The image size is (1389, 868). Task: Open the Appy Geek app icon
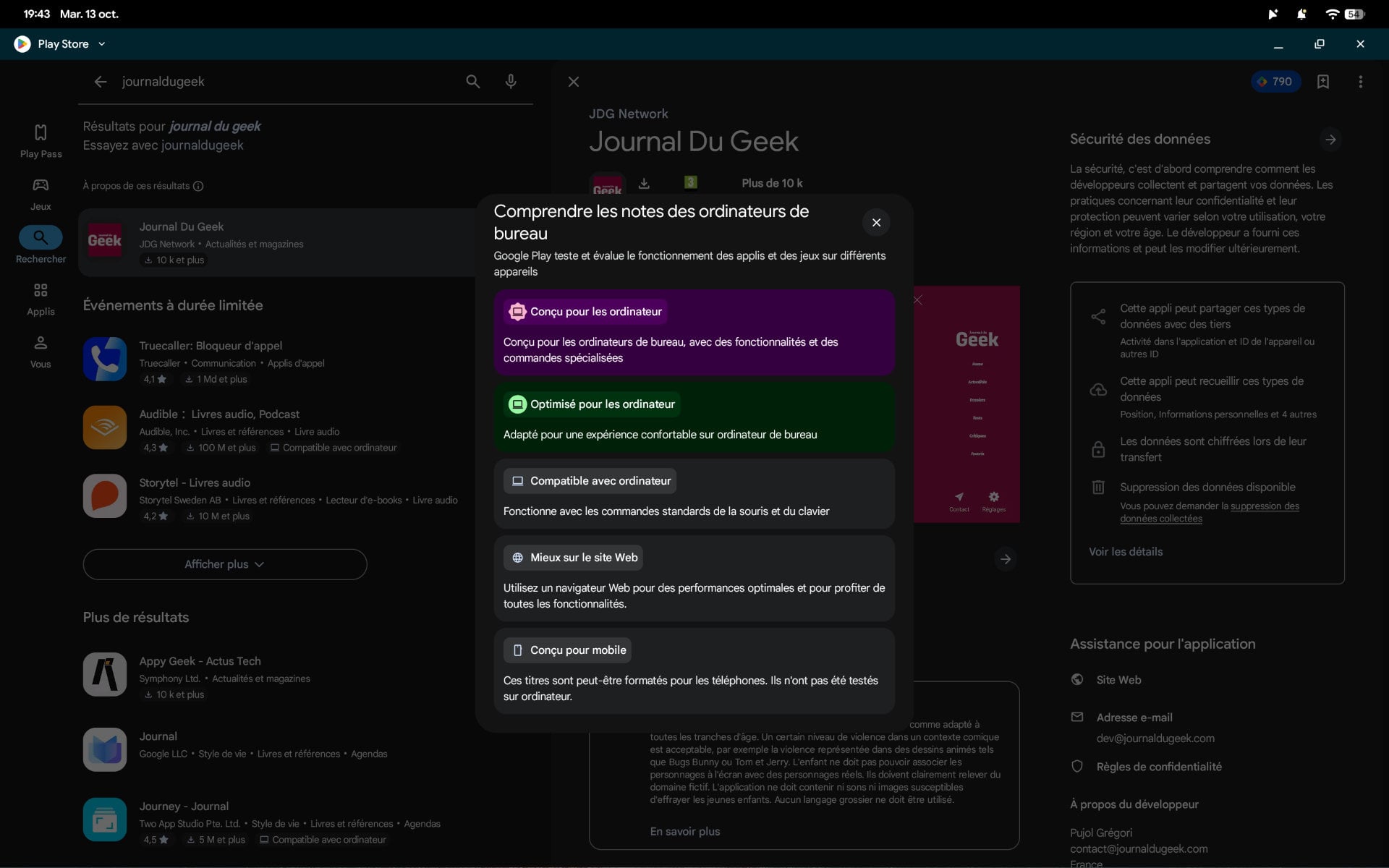coord(105,674)
